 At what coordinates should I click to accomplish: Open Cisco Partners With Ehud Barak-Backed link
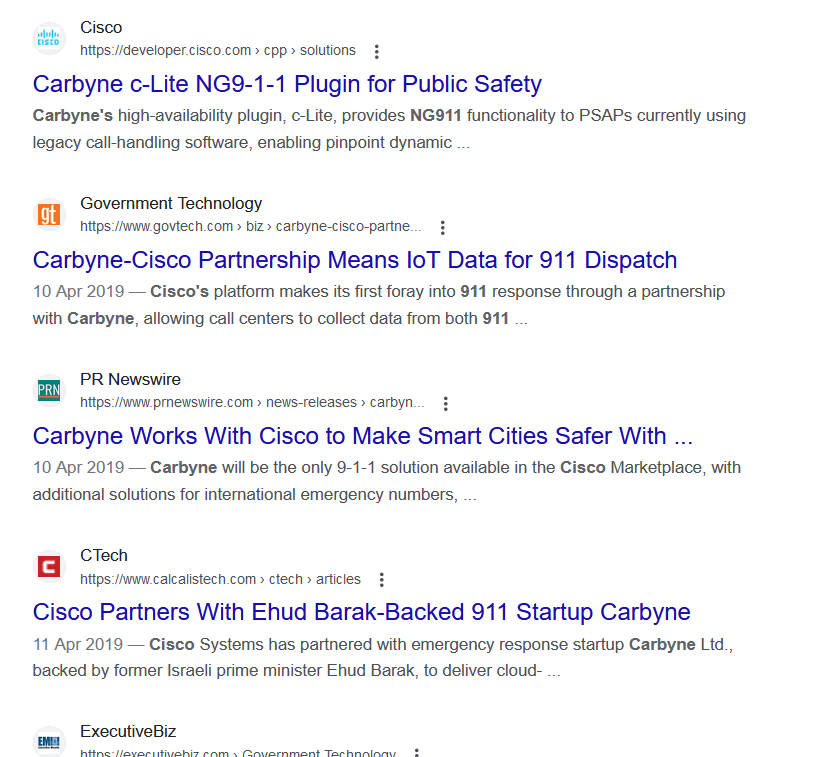(x=362, y=612)
